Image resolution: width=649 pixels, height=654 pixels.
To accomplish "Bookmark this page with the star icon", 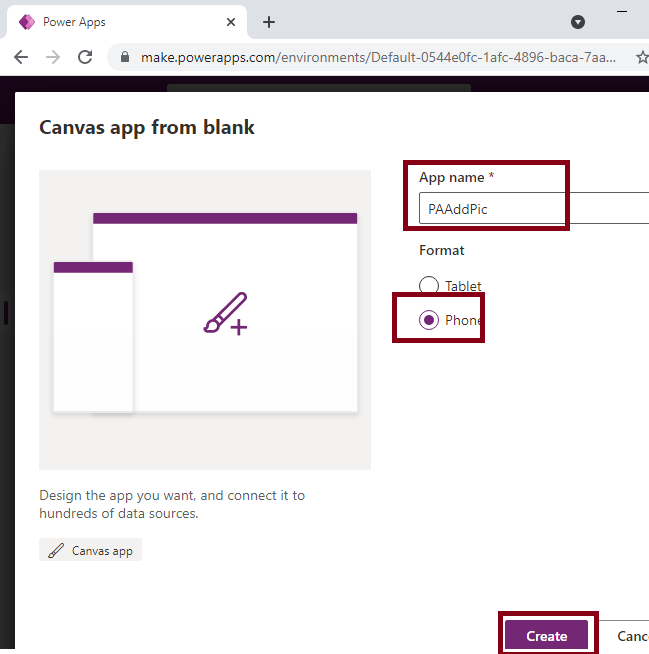I will pos(642,57).
